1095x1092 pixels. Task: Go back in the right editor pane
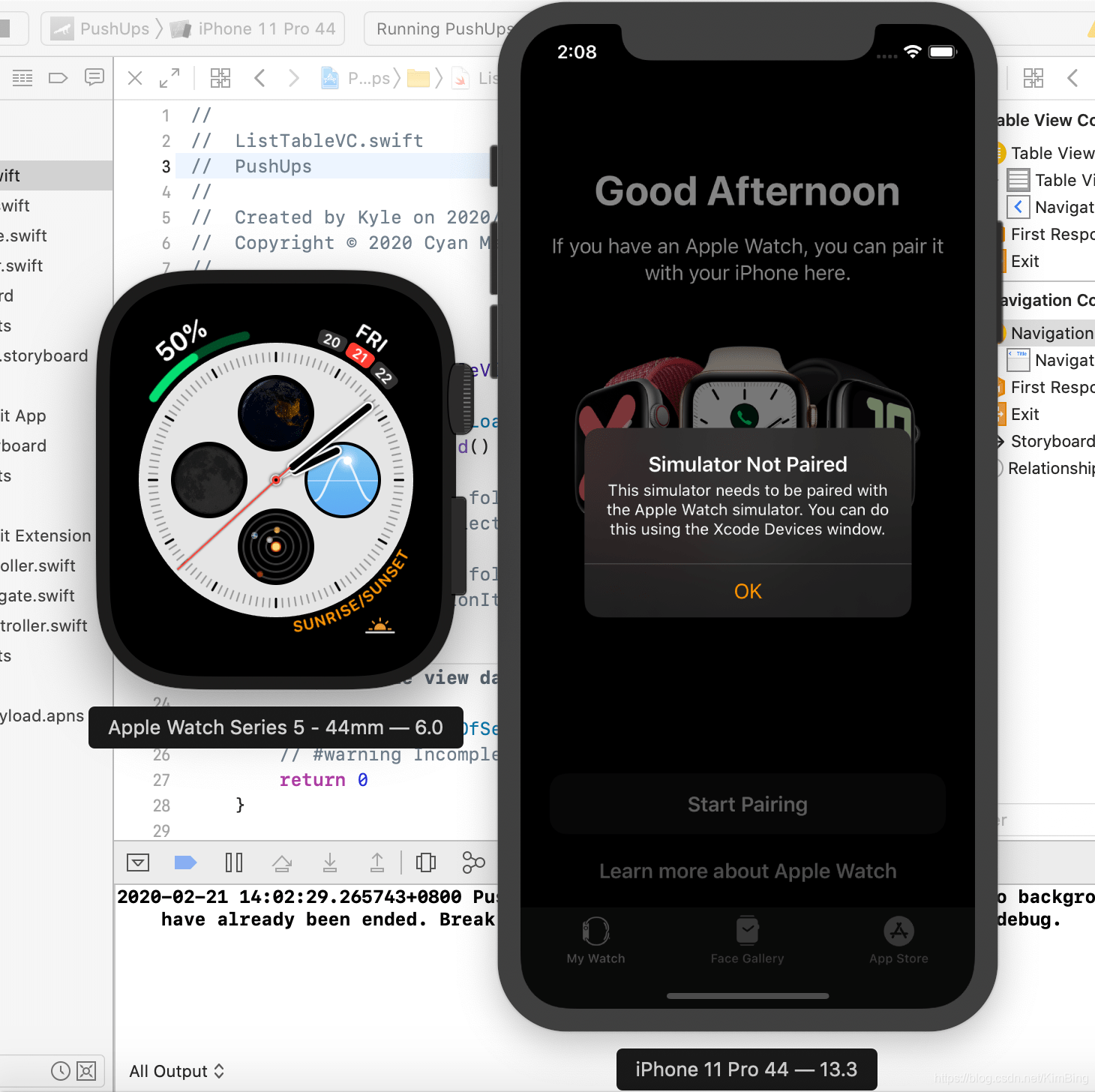pyautogui.click(x=1072, y=78)
